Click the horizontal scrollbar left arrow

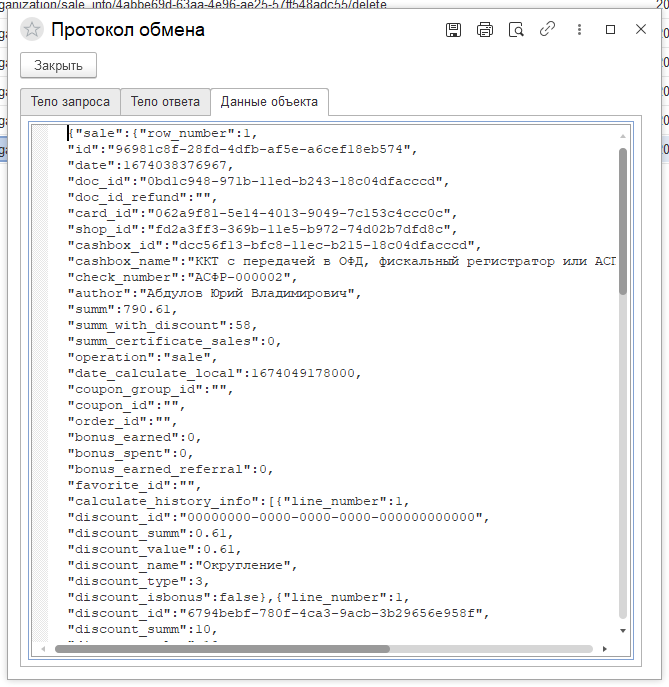[43, 649]
